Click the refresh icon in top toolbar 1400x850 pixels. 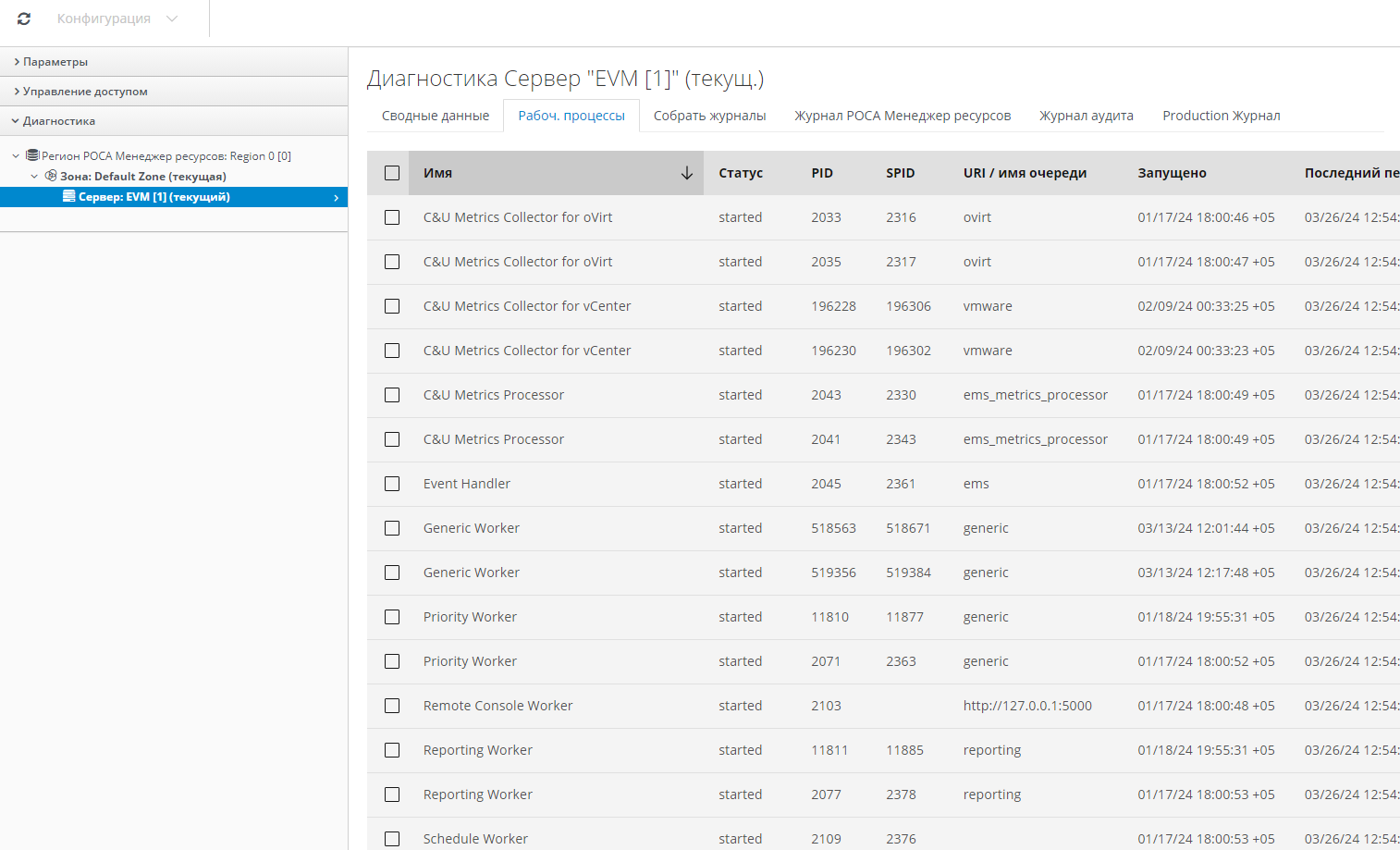pyautogui.click(x=24, y=18)
